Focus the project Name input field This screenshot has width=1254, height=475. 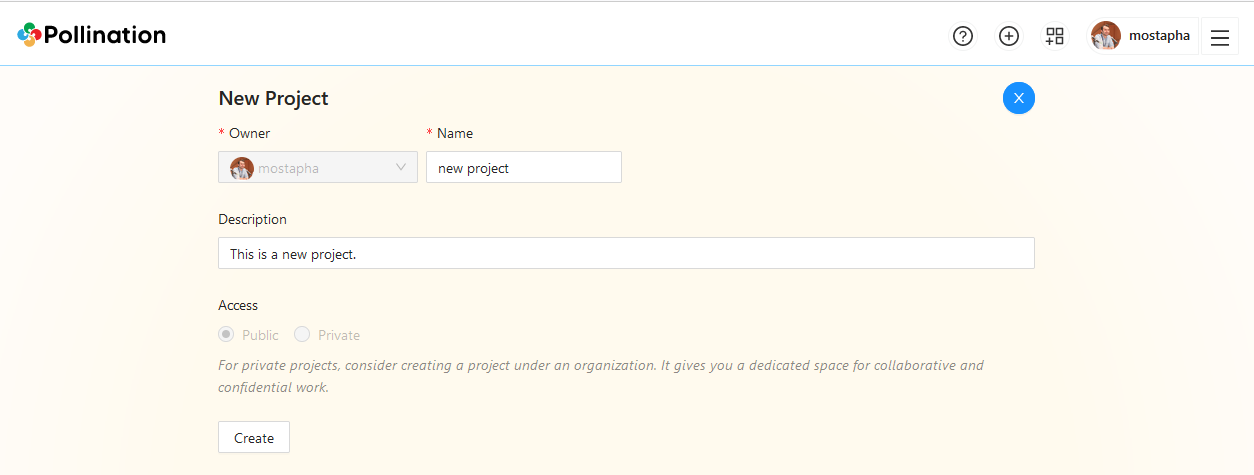(x=523, y=168)
